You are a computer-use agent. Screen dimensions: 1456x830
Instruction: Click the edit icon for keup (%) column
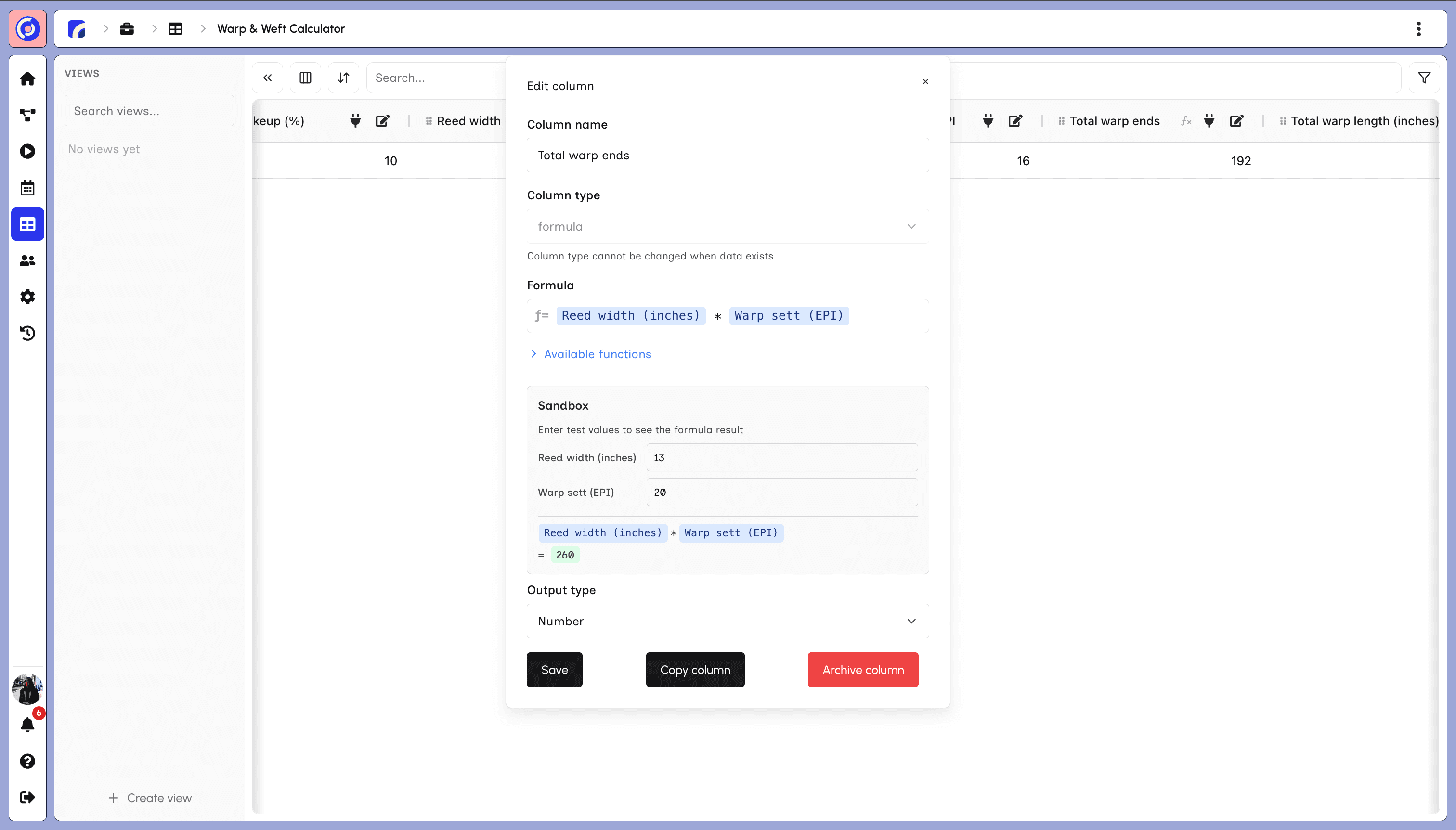[382, 121]
